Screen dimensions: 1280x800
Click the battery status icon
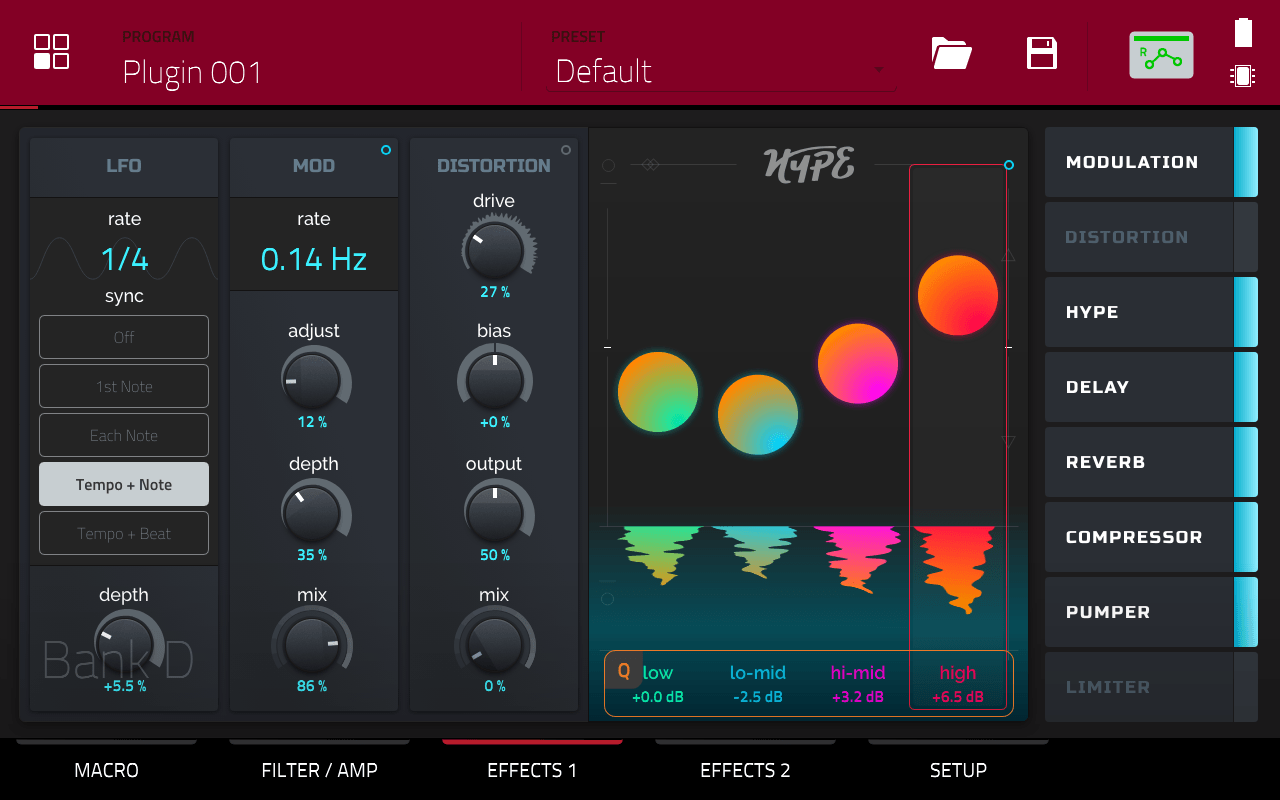click(1243, 32)
